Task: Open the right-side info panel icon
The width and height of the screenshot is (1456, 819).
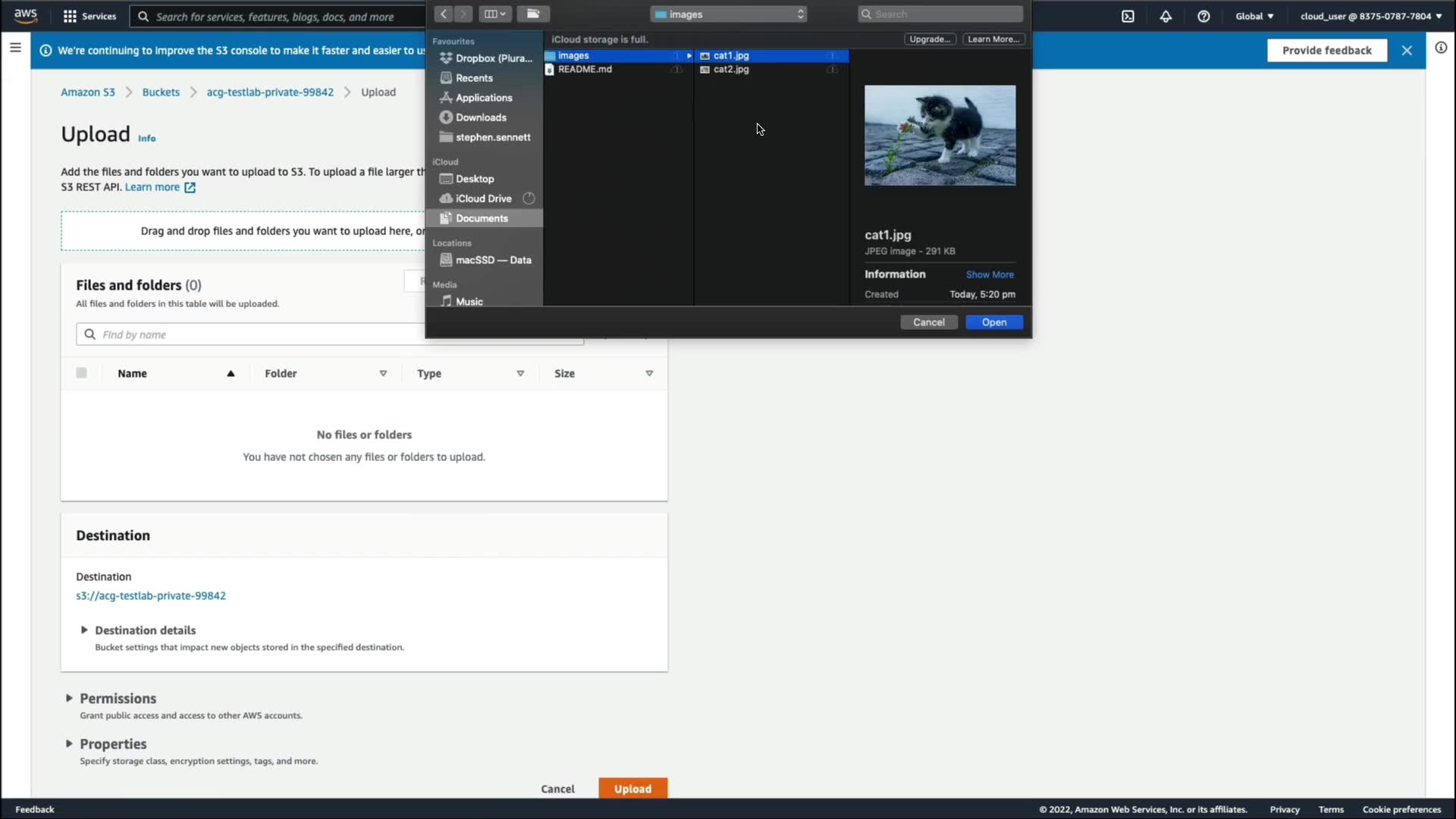Action: click(x=1441, y=48)
